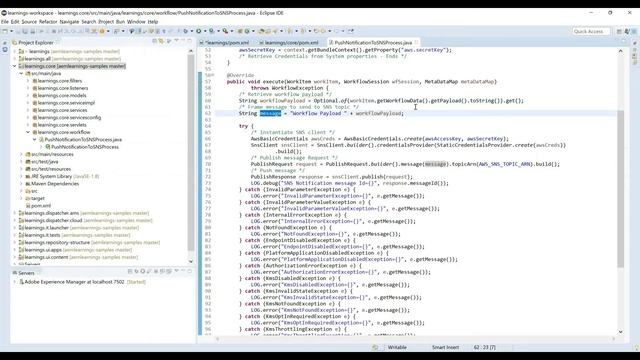Open the Project menu

click(x=106, y=22)
